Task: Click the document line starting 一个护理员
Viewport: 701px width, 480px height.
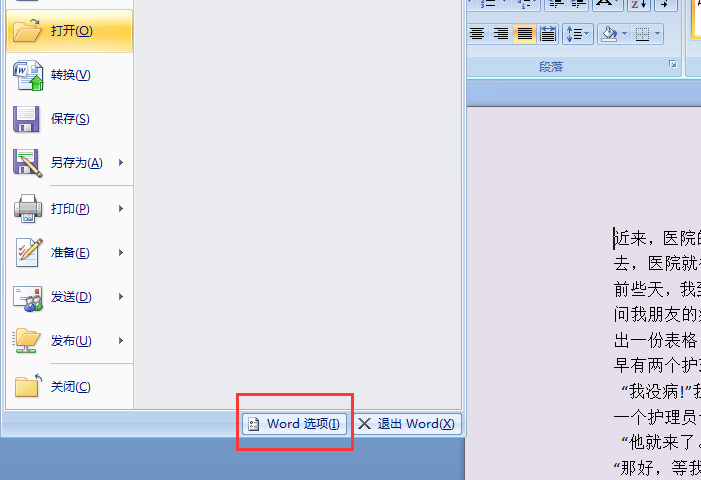Action: tap(657, 417)
